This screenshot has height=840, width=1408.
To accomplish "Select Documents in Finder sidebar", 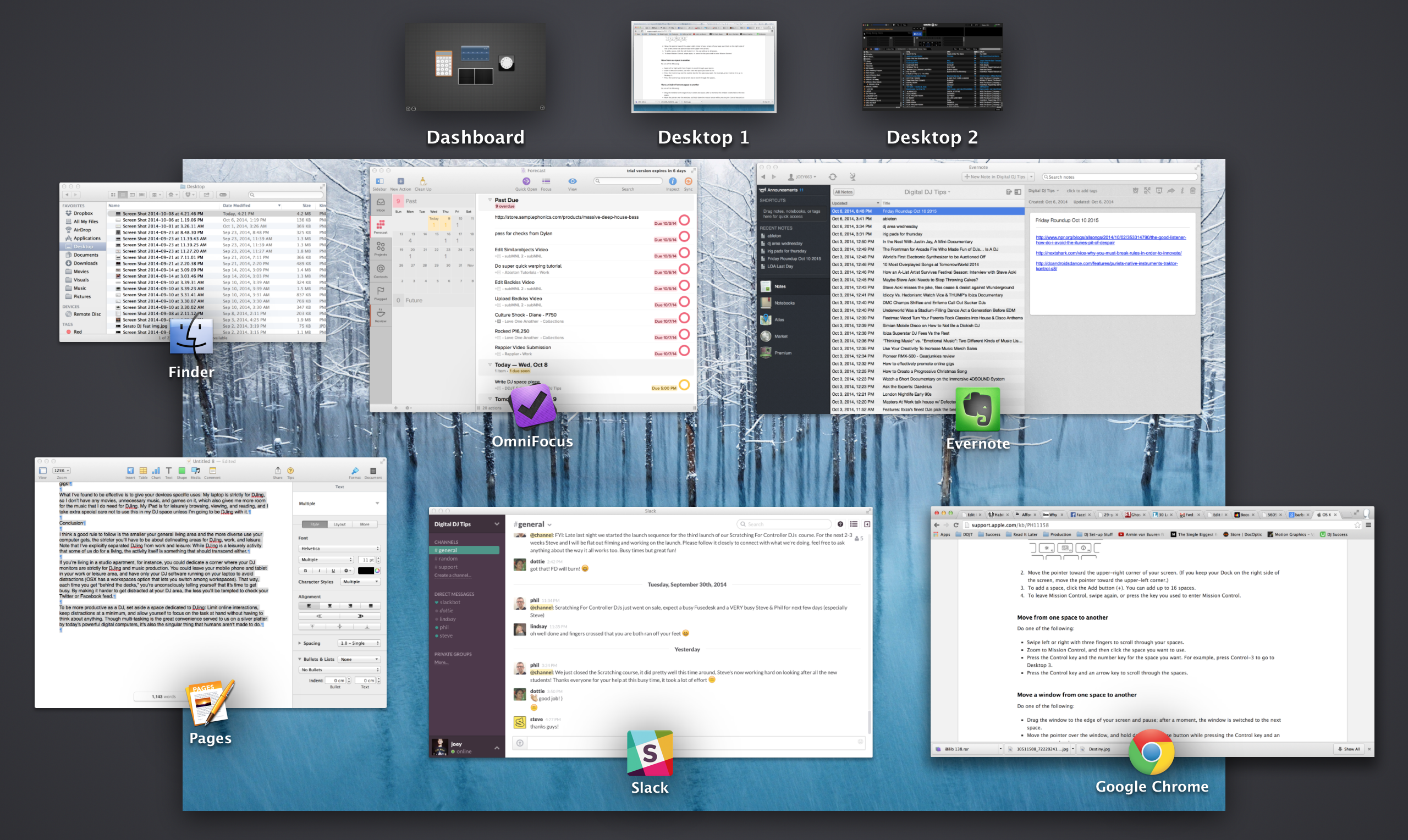I will (85, 255).
